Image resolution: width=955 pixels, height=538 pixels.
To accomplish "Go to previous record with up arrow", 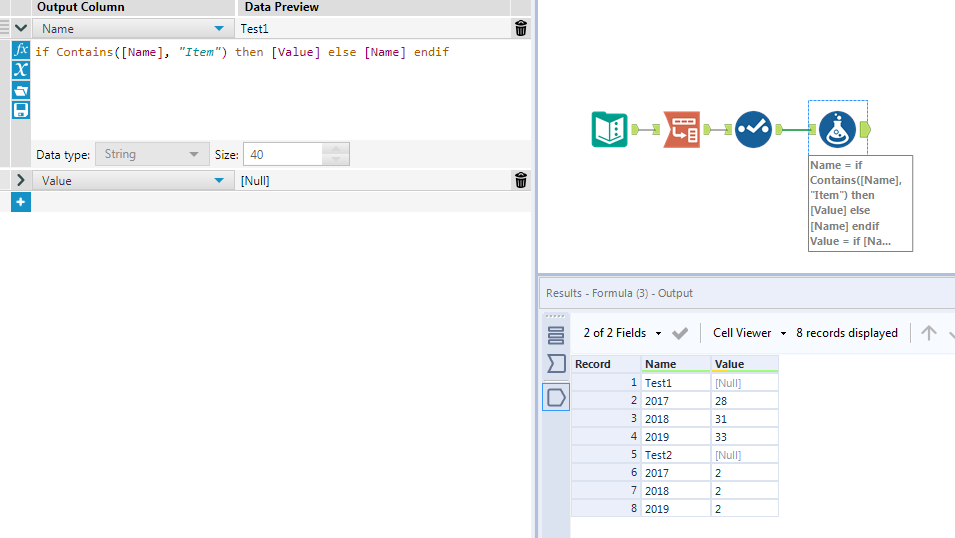I will 928,333.
